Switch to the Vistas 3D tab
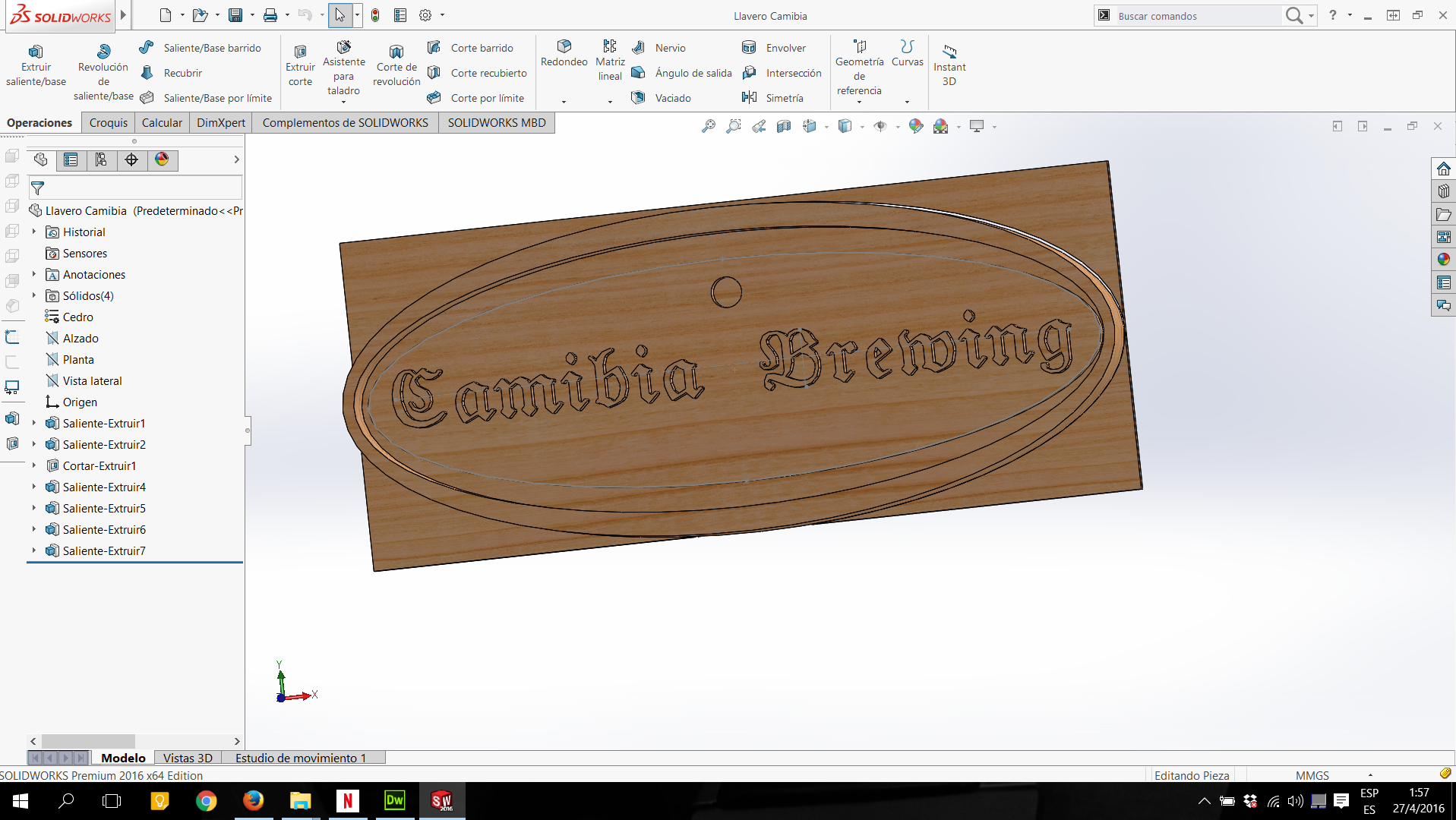 coord(188,758)
